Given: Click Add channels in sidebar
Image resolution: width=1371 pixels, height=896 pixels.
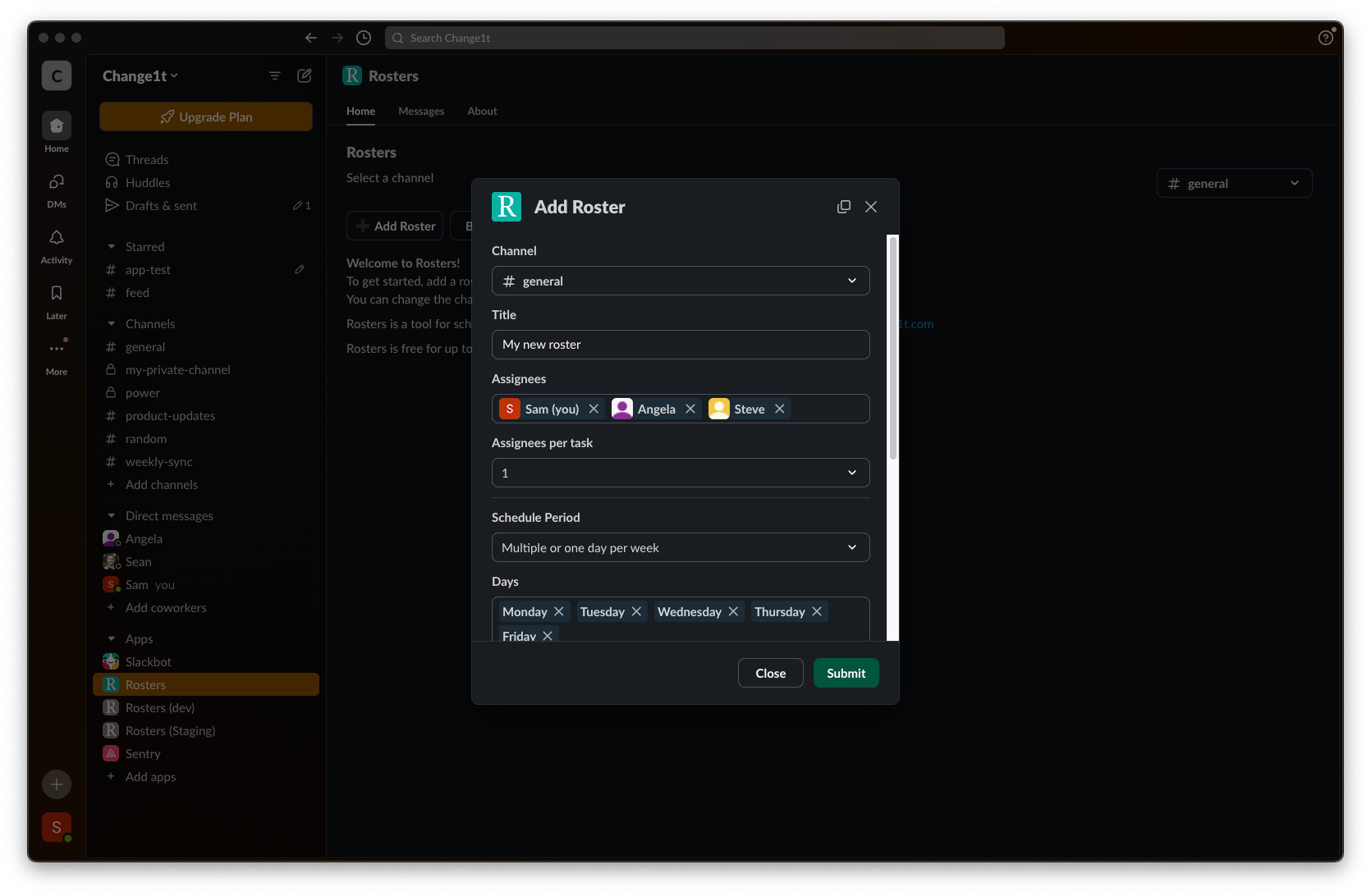Looking at the screenshot, I should [x=206, y=484].
